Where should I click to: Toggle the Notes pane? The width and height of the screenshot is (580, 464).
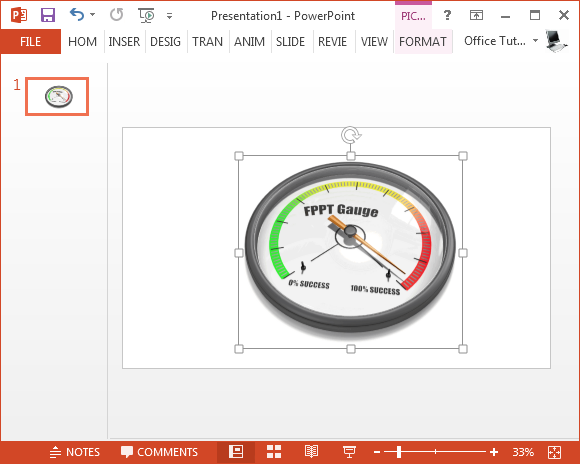75,452
